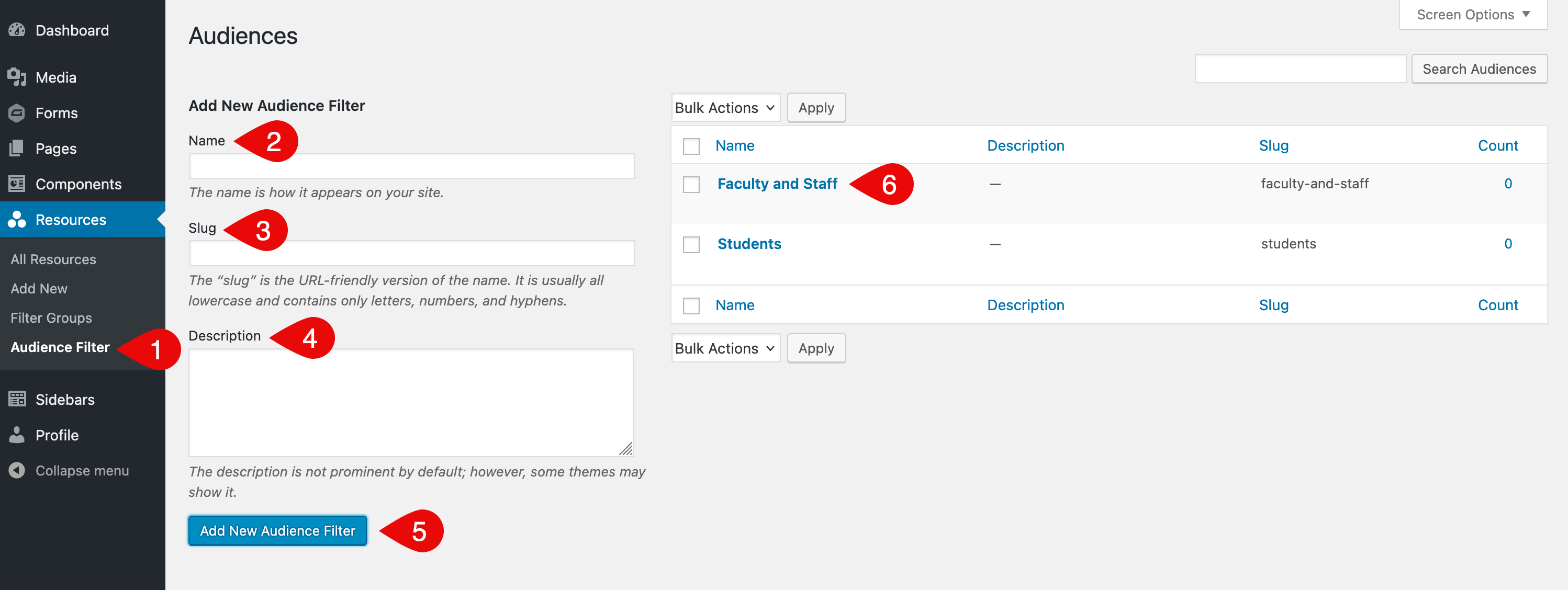The width and height of the screenshot is (1568, 590).
Task: Check the Students row checkbox
Action: [x=691, y=244]
